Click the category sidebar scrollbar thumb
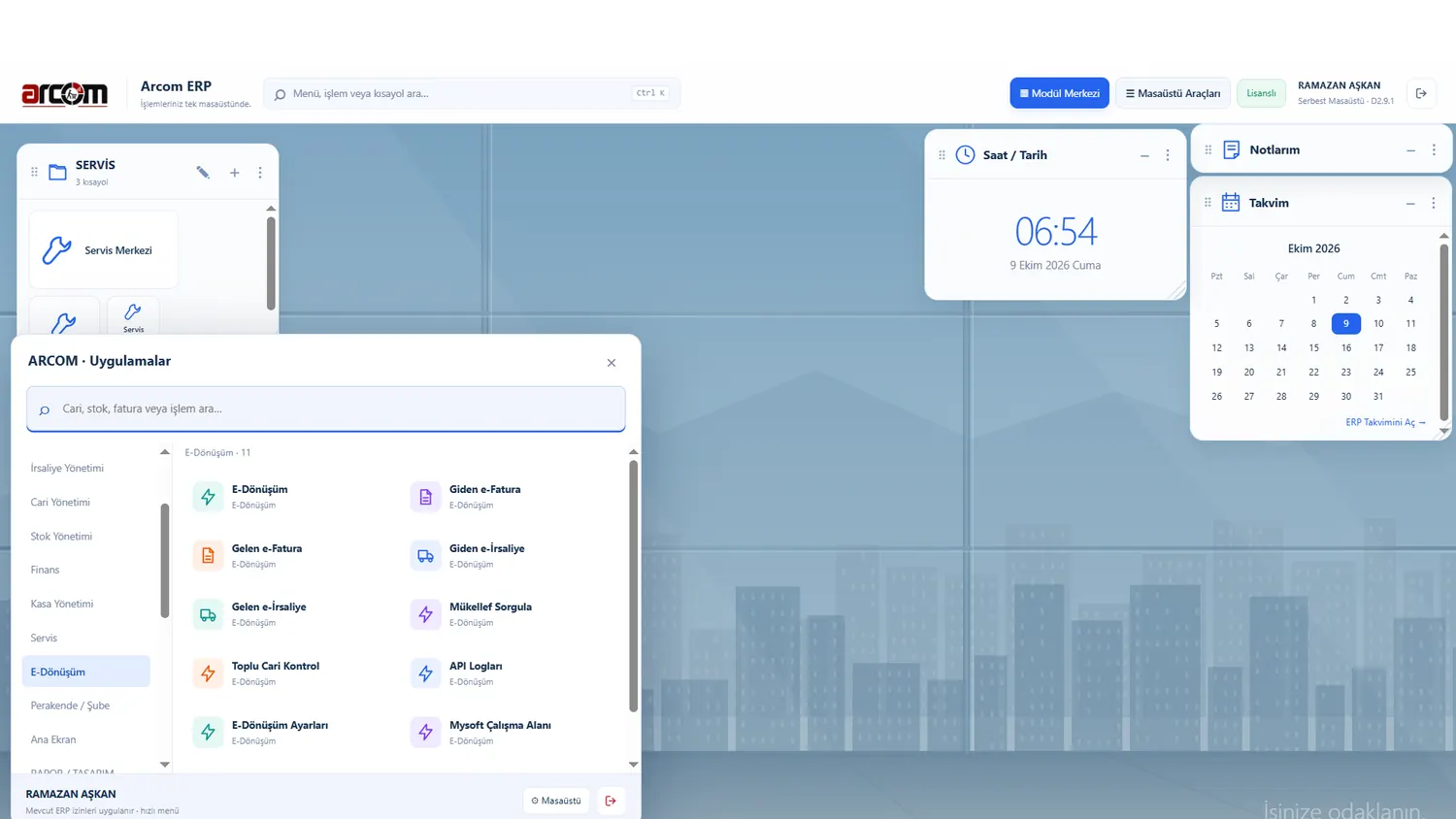 [165, 561]
